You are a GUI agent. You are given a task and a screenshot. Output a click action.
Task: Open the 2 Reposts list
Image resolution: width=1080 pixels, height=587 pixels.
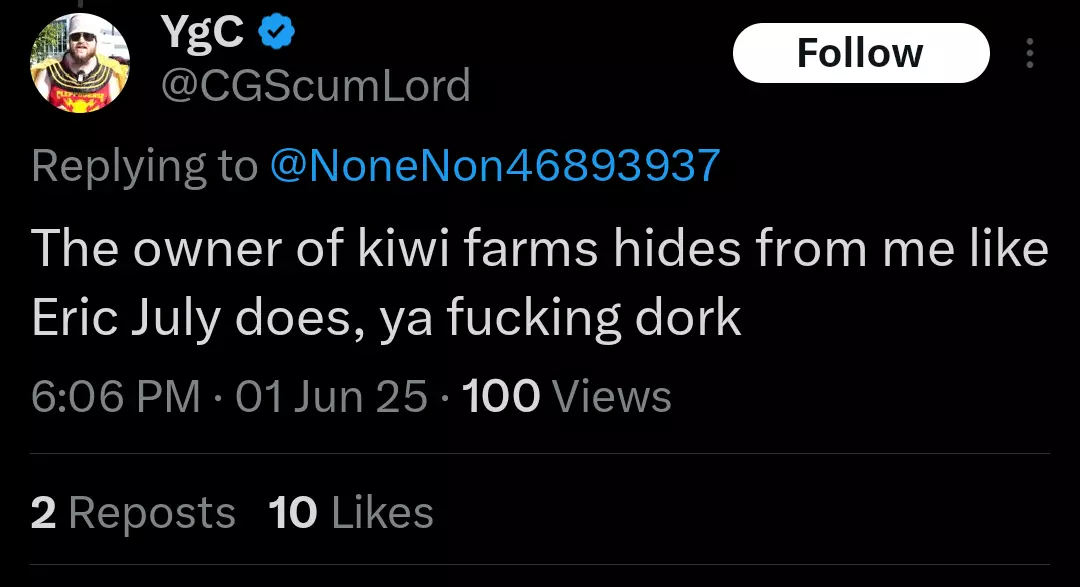(133, 513)
